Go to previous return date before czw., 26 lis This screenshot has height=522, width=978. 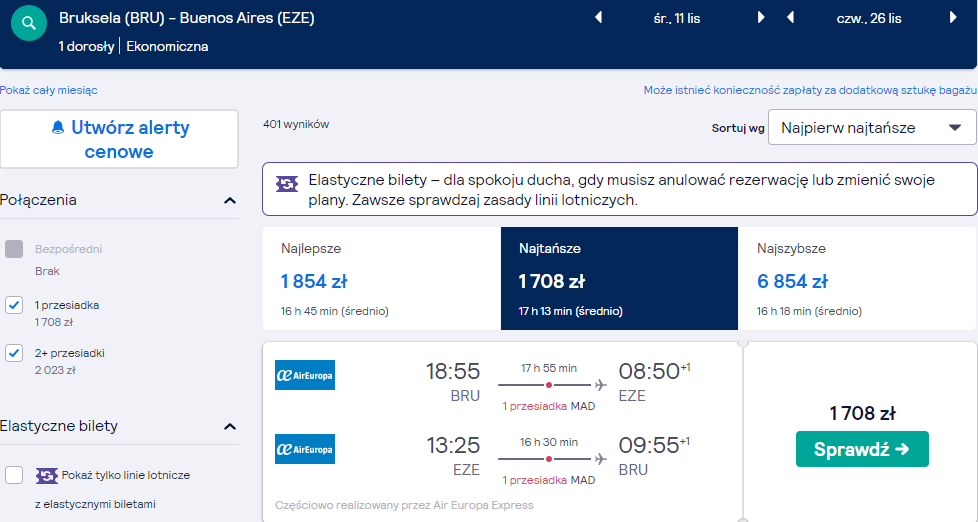(x=790, y=17)
